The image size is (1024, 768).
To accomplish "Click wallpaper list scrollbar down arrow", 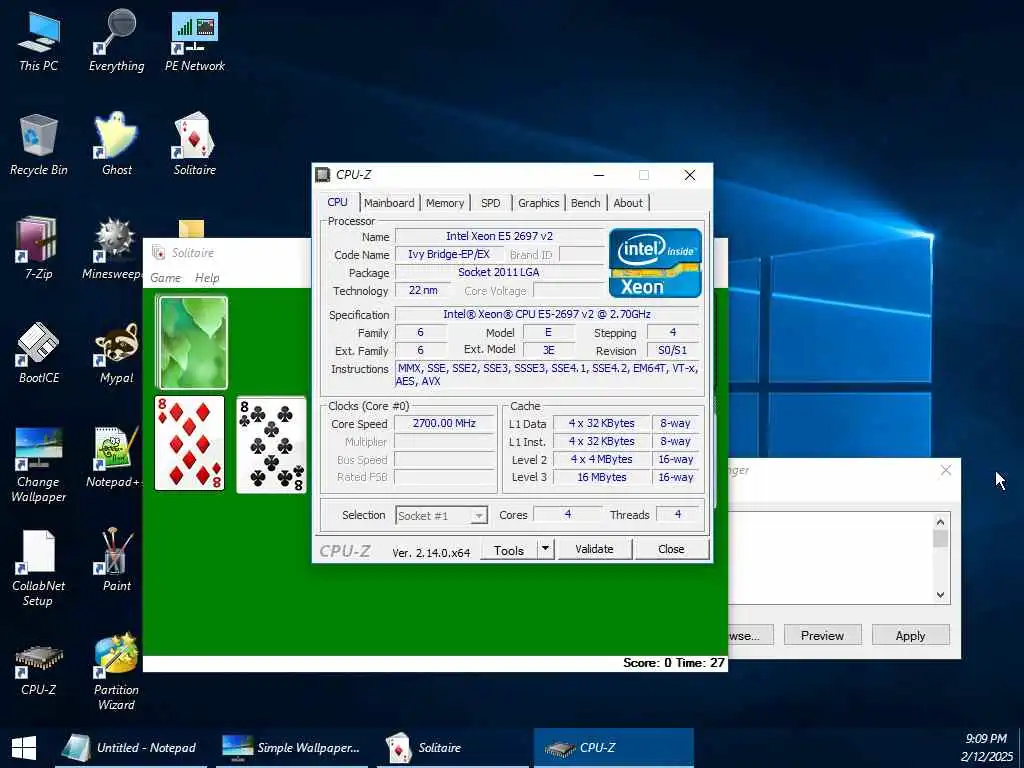I will 940,594.
